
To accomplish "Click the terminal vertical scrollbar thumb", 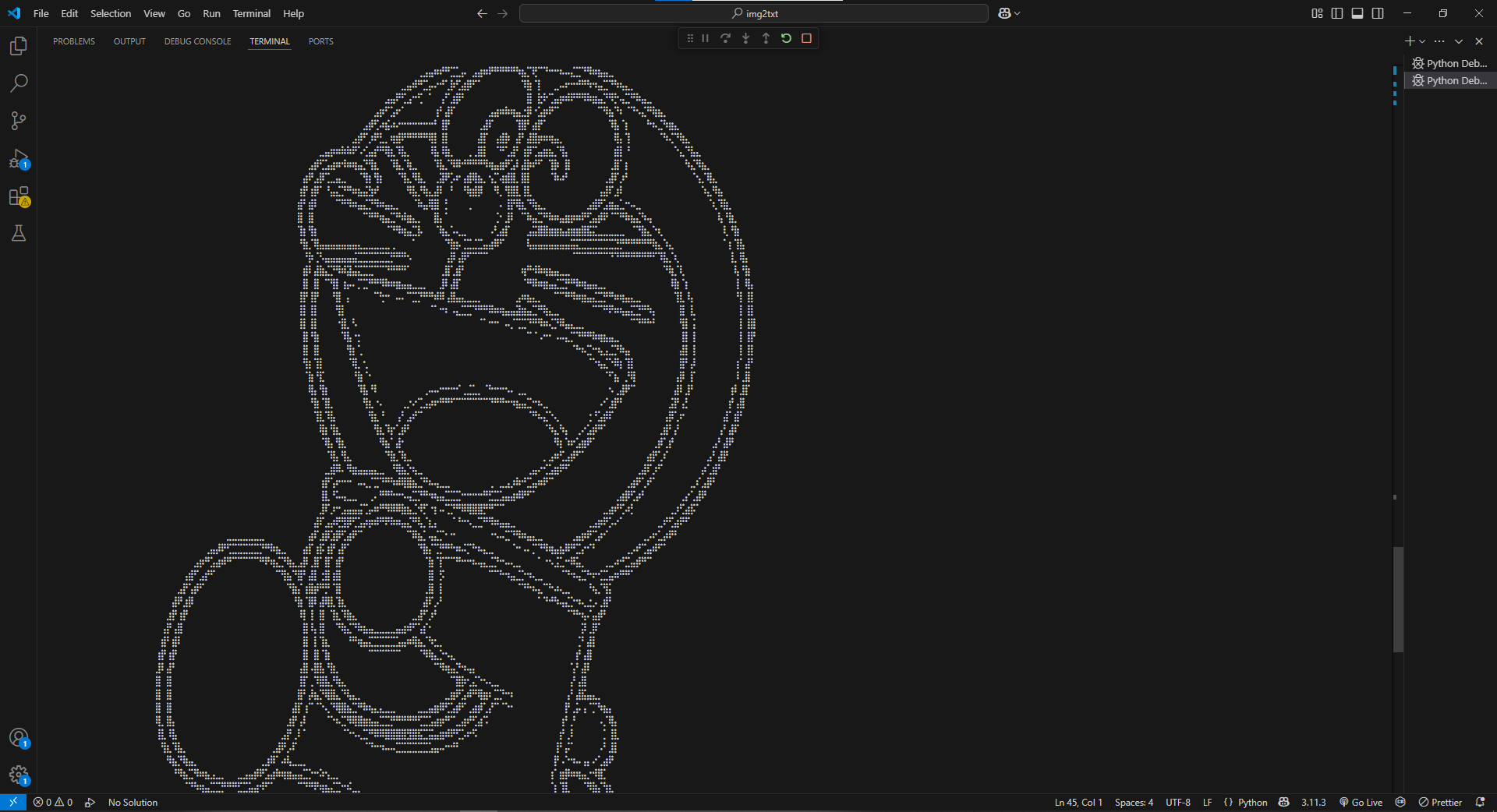I will pos(1398,599).
